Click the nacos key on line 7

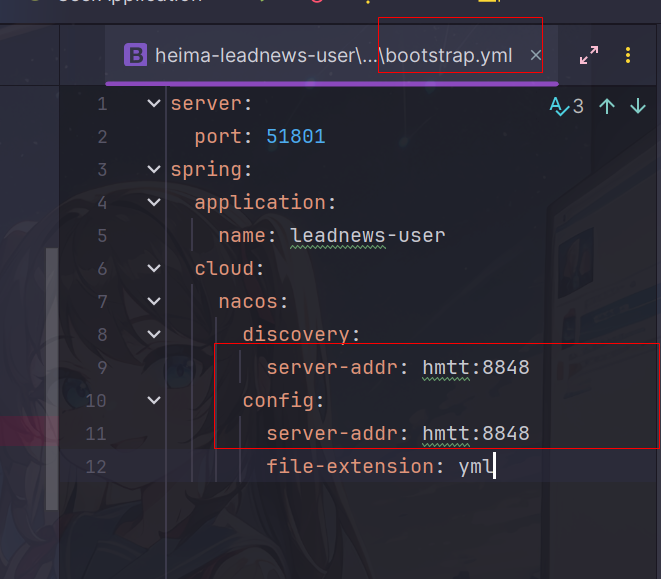(248, 302)
